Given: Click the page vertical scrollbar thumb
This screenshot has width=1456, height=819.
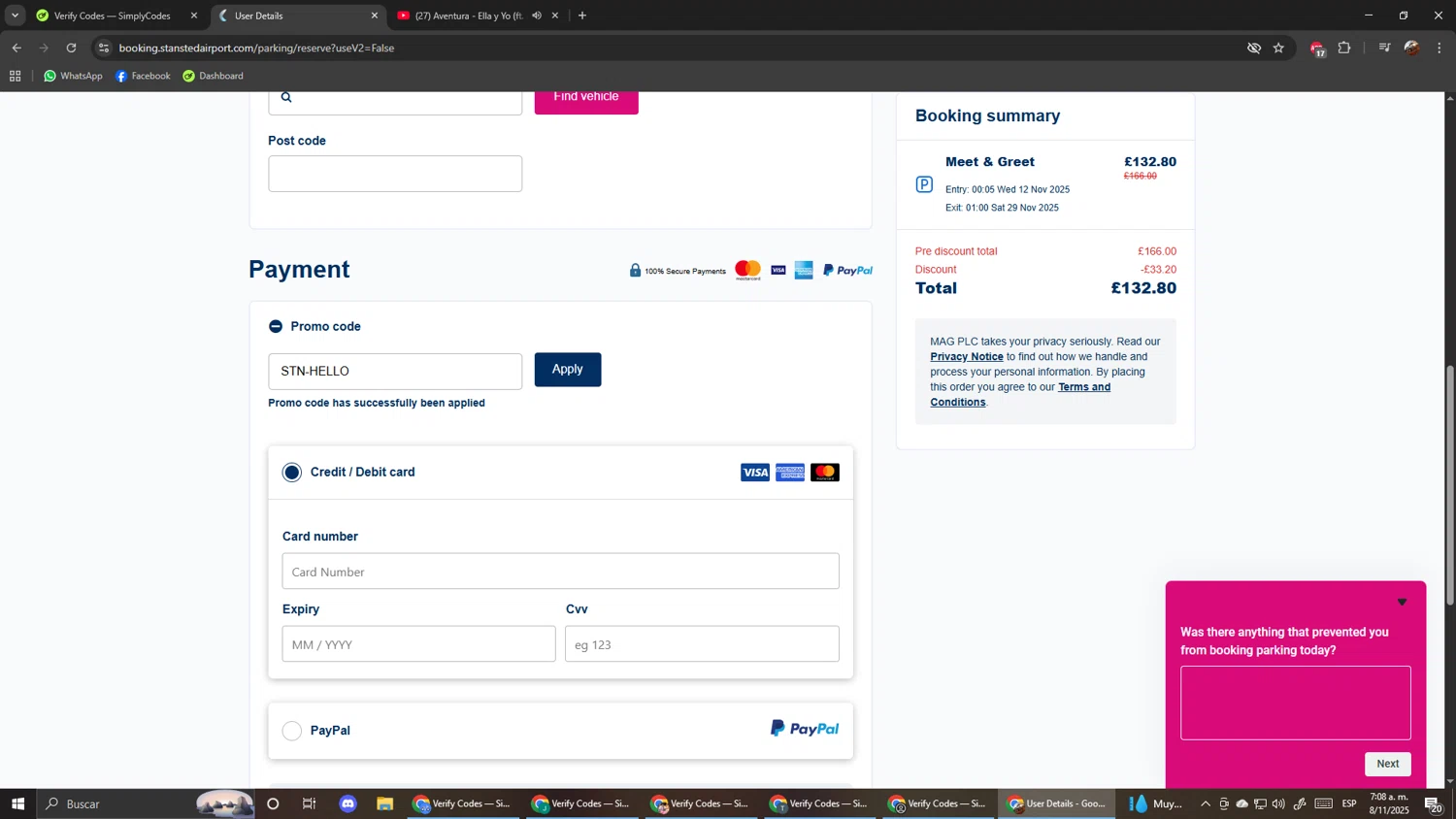Looking at the screenshot, I should 1450,485.
